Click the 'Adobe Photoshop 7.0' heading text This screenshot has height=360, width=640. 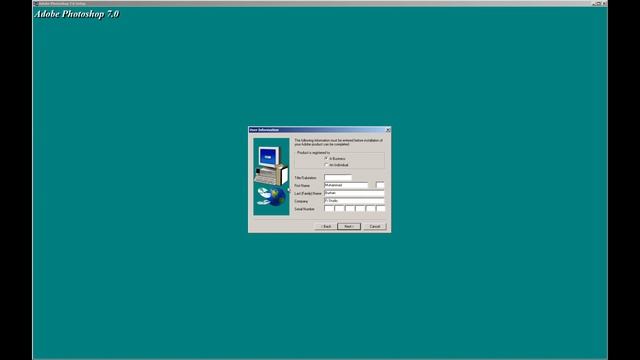[x=77, y=14]
